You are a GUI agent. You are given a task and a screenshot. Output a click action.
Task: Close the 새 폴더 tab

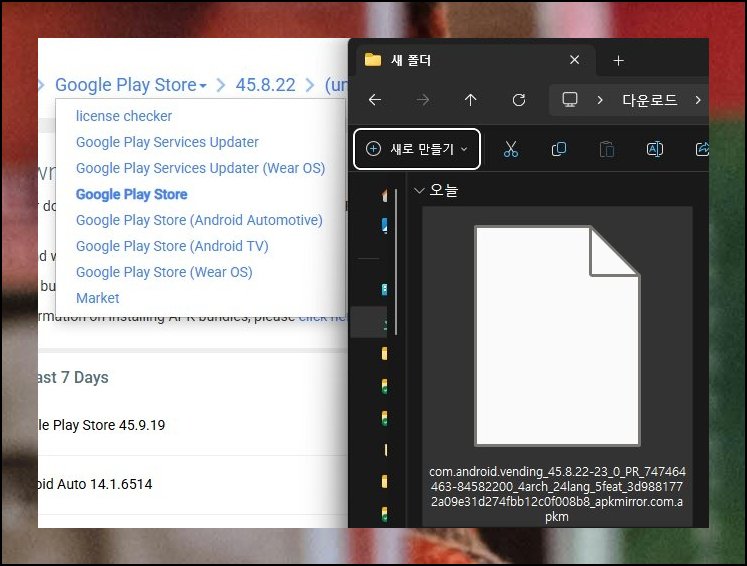575,60
